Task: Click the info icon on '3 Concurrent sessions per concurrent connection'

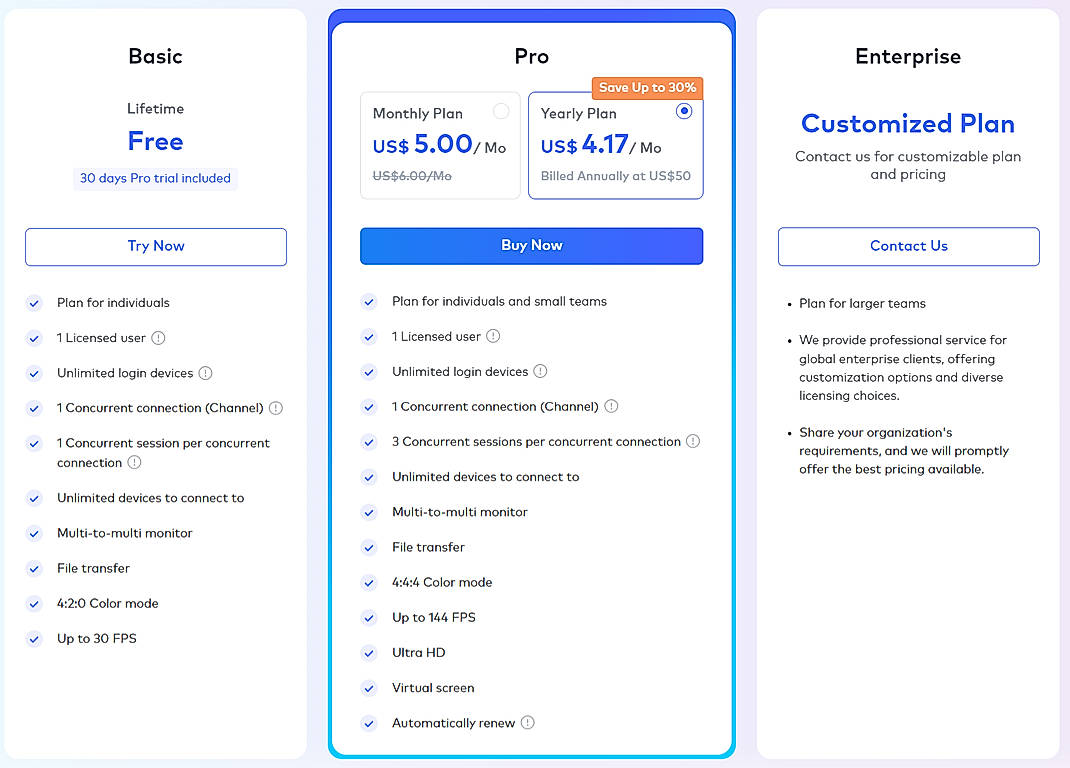Action: (x=693, y=441)
